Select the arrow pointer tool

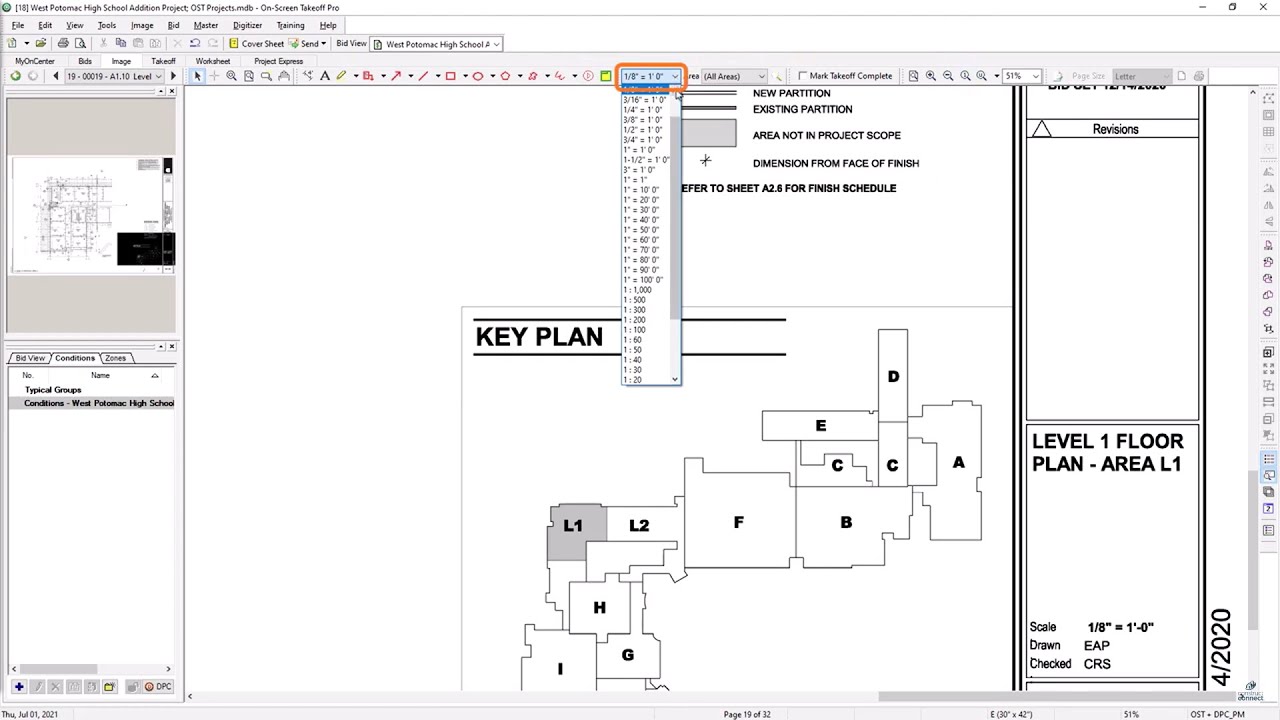pyautogui.click(x=197, y=76)
